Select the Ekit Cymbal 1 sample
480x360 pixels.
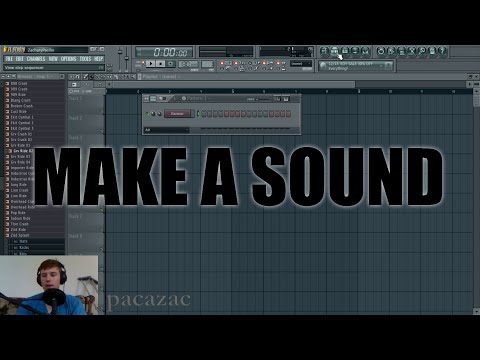[22, 117]
